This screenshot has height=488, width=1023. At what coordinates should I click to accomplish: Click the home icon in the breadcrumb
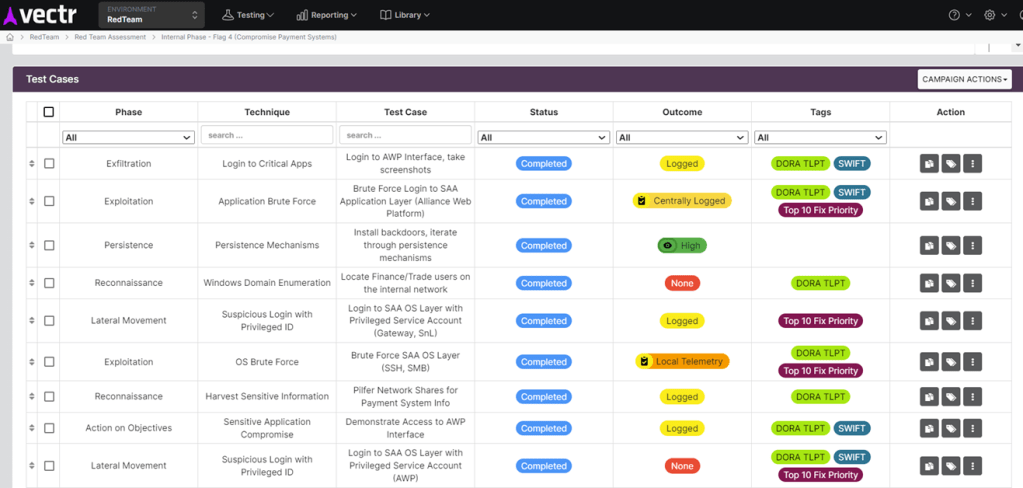(10, 37)
